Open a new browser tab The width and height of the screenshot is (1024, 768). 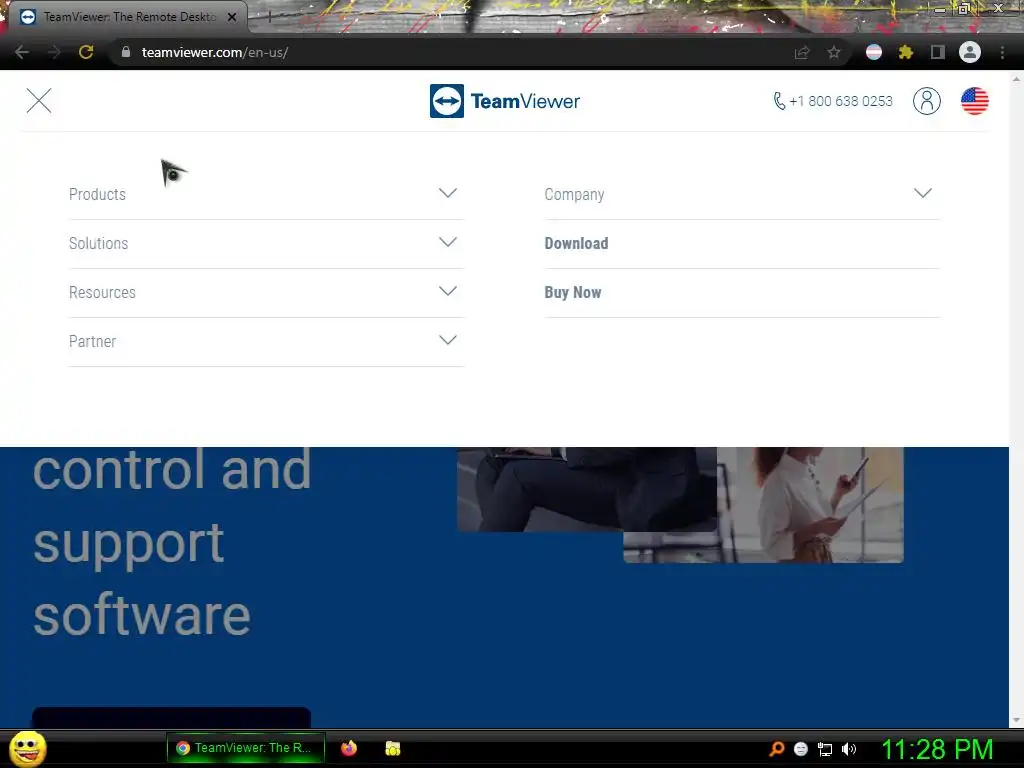click(x=269, y=17)
